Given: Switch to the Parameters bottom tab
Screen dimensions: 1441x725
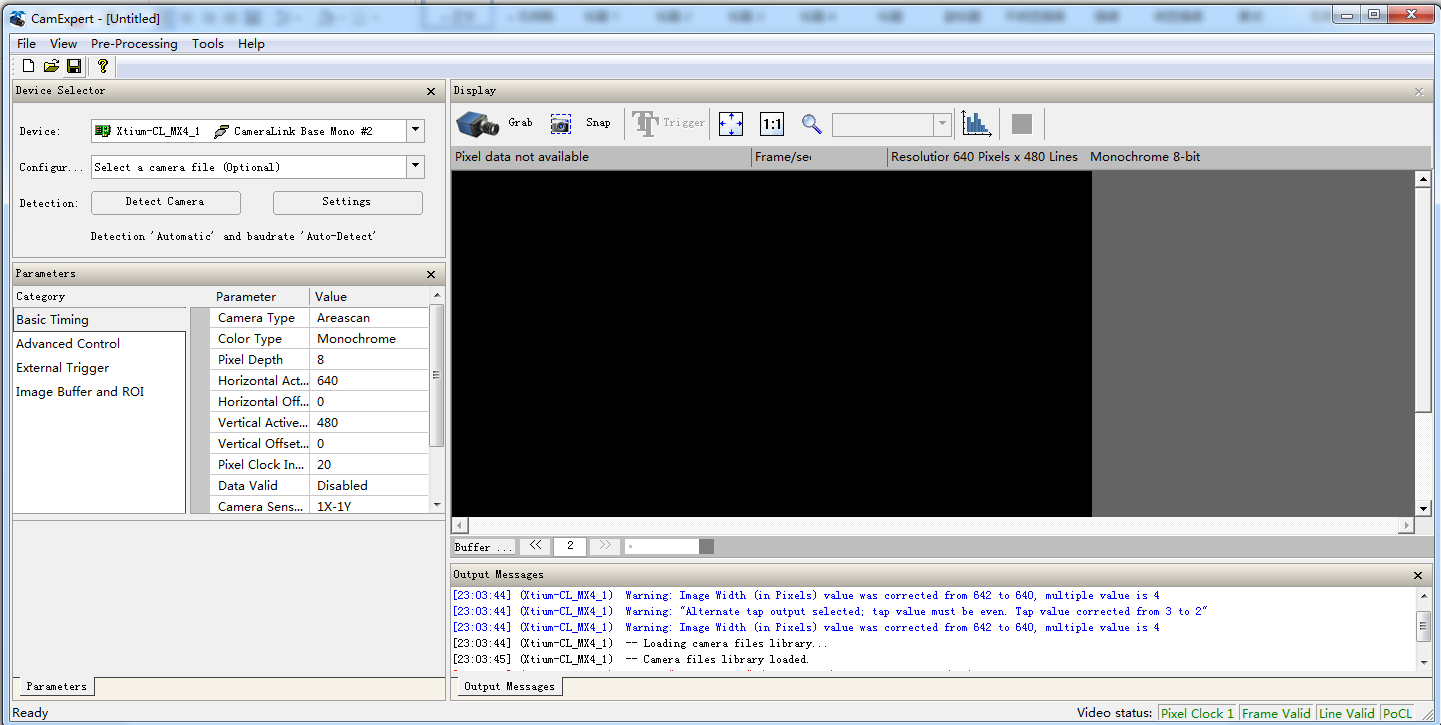Looking at the screenshot, I should click(56, 686).
